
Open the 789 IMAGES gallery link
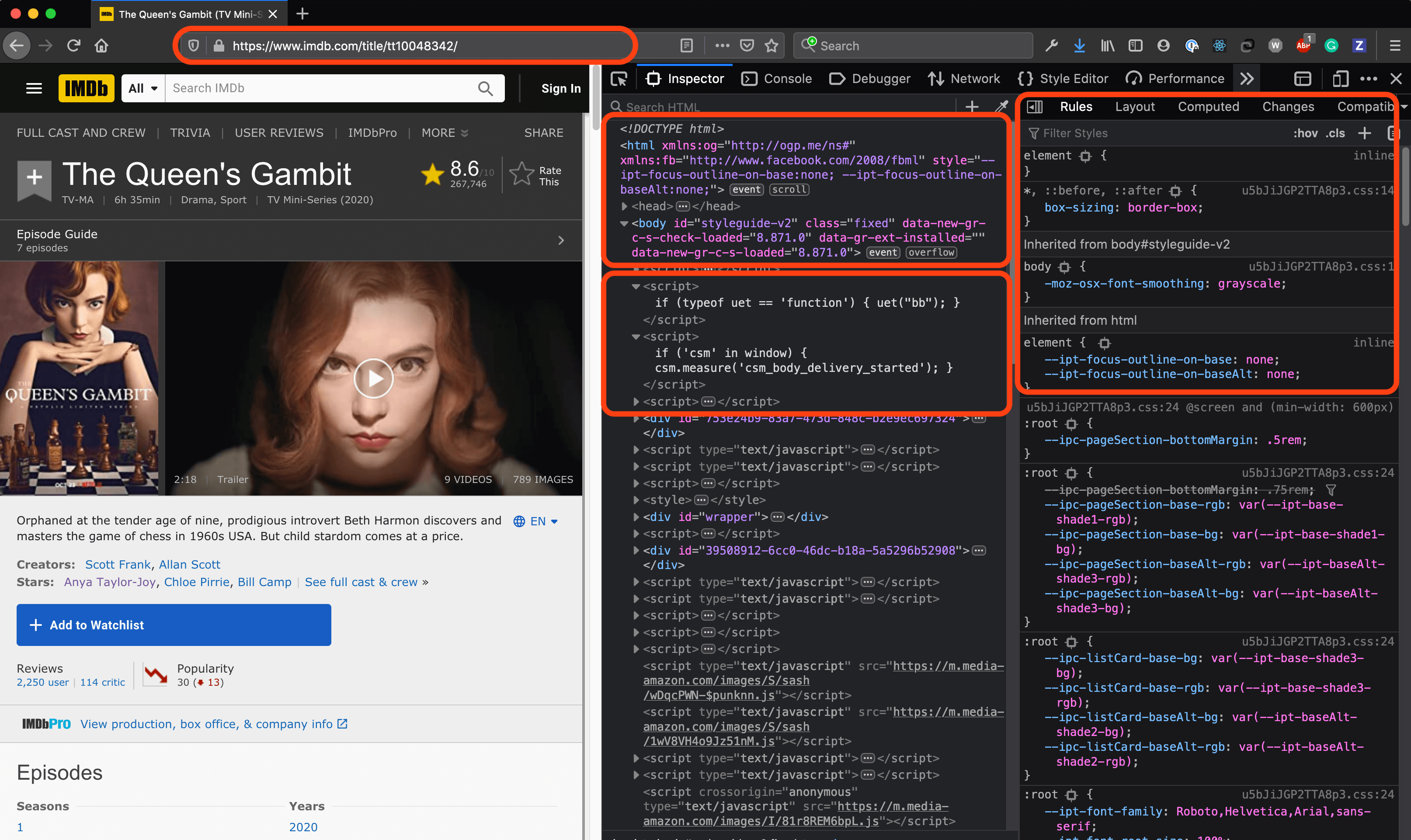click(543, 479)
